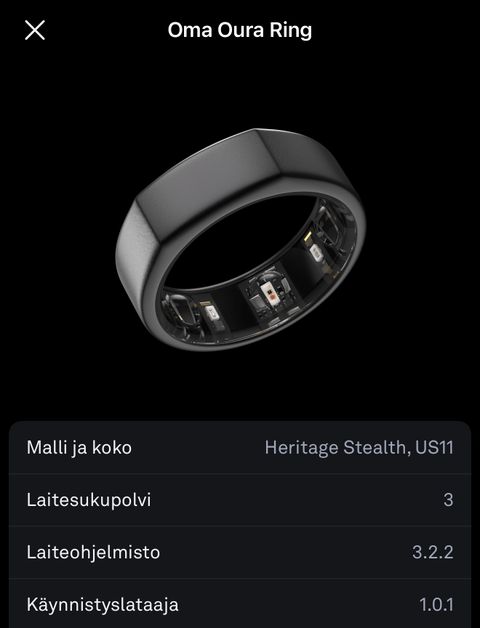Select the Heritage Stealth, US11 value

pyautogui.click(x=359, y=447)
